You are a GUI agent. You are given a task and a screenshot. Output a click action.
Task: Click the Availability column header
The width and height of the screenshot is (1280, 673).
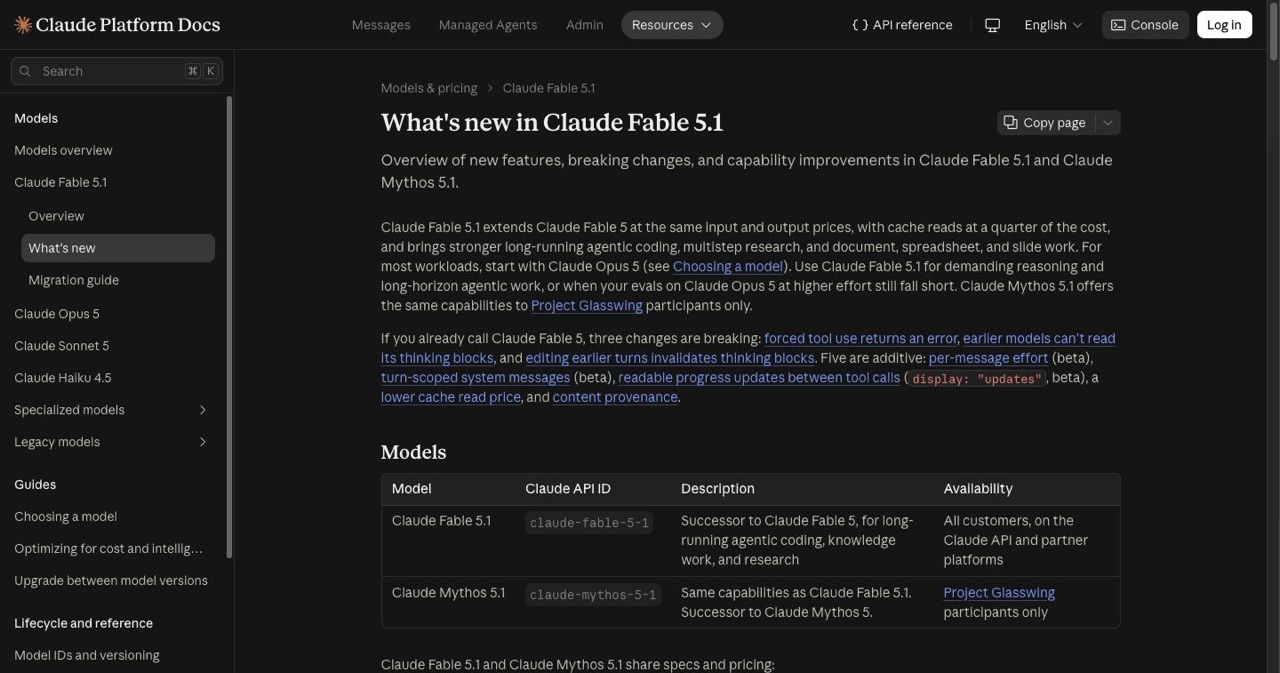coord(978,489)
